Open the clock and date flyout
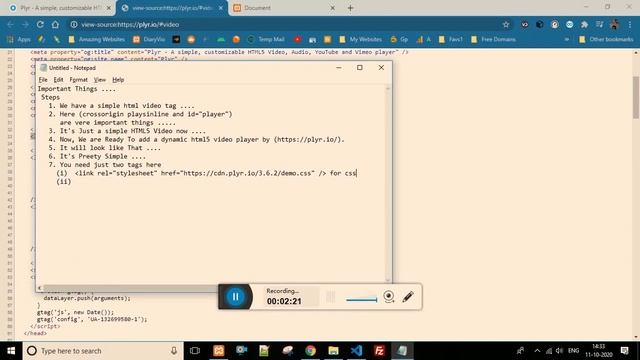This screenshot has width=640, height=360. click(599, 351)
